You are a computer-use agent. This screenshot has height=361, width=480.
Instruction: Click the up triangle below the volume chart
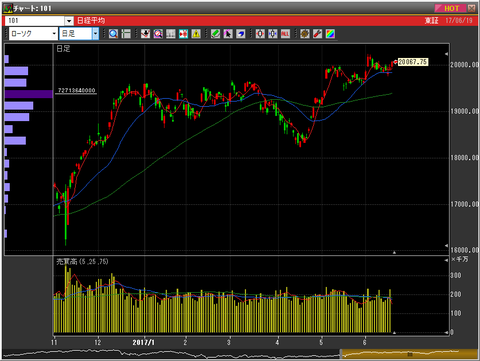[x=394, y=333]
